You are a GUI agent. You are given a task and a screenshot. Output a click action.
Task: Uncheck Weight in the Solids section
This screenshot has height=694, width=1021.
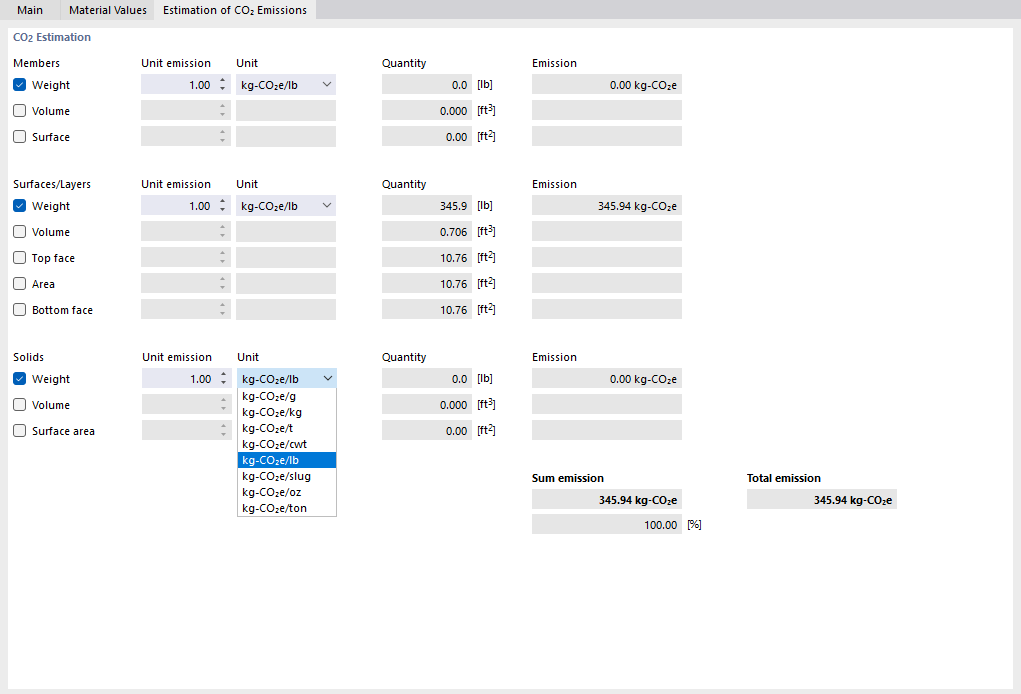tap(19, 378)
